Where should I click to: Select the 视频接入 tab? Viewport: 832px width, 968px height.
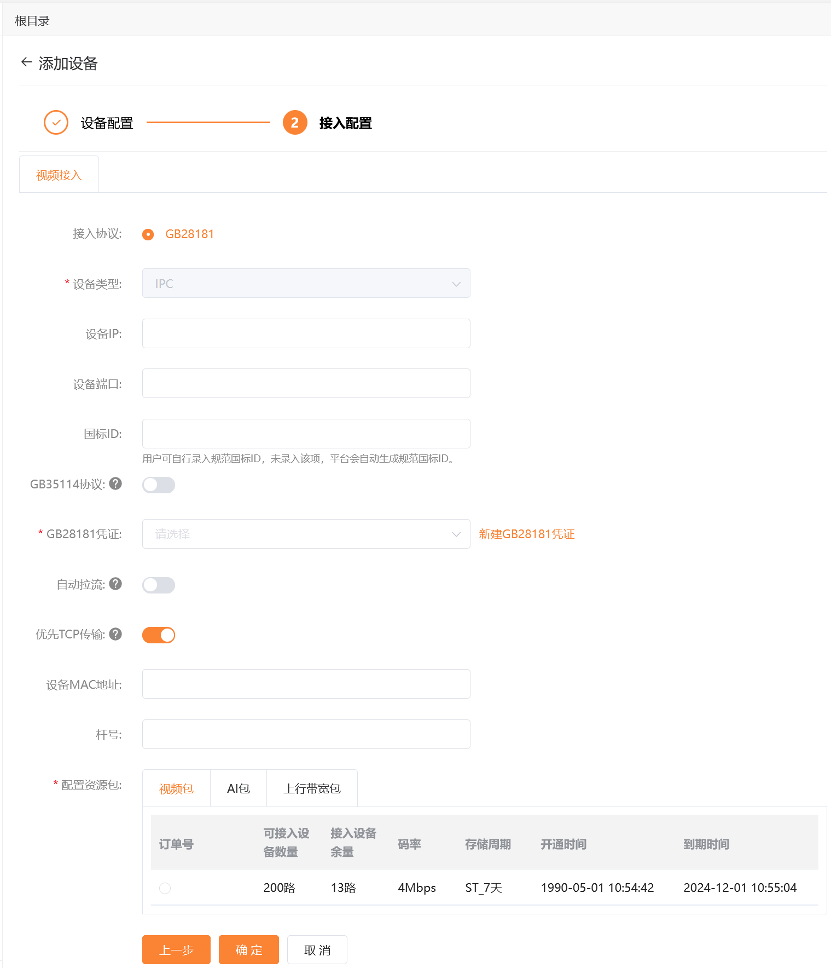59,175
